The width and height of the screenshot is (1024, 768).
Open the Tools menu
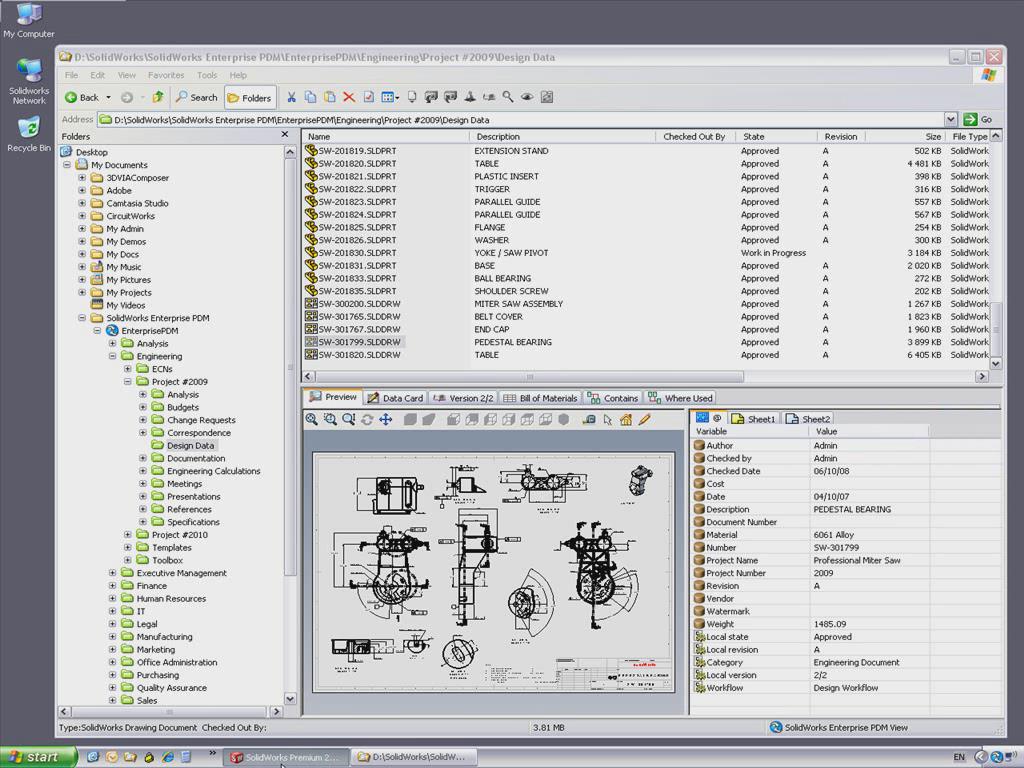coord(207,75)
